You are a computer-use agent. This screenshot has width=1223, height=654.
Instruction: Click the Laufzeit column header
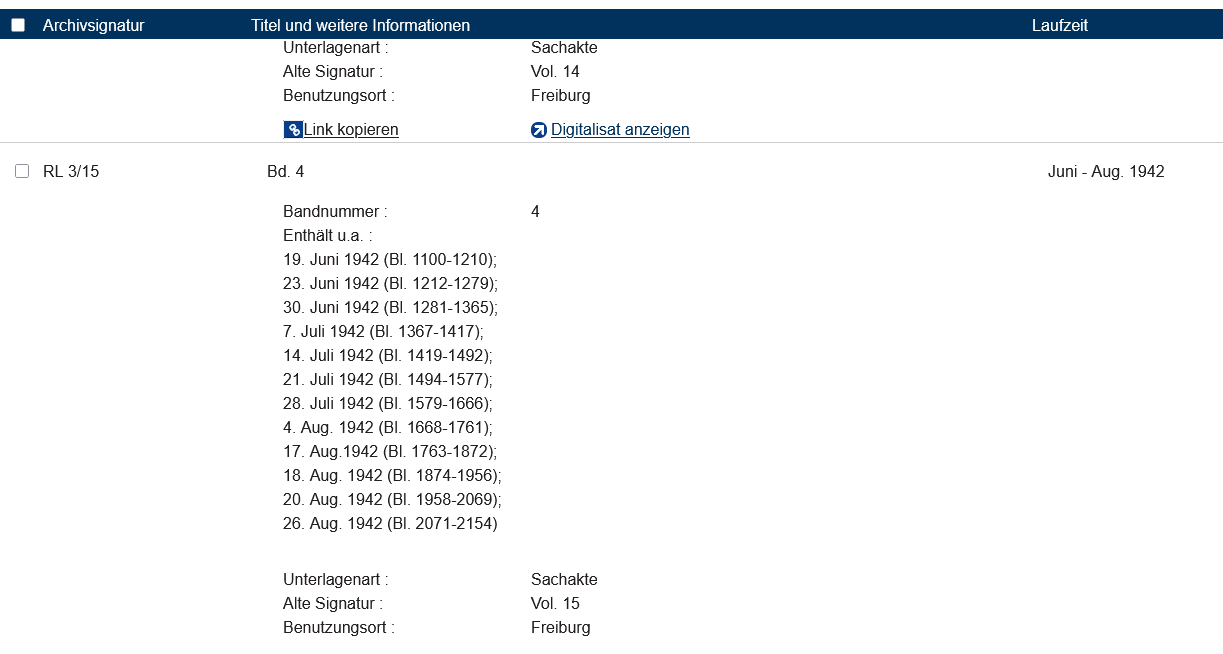click(x=1059, y=25)
